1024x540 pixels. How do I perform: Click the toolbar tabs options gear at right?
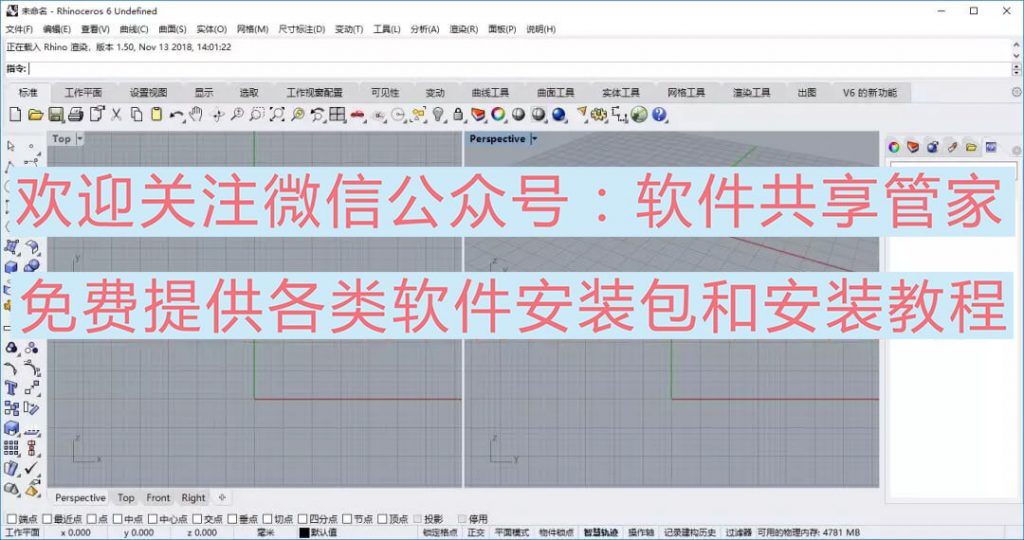pyautogui.click(x=1016, y=93)
